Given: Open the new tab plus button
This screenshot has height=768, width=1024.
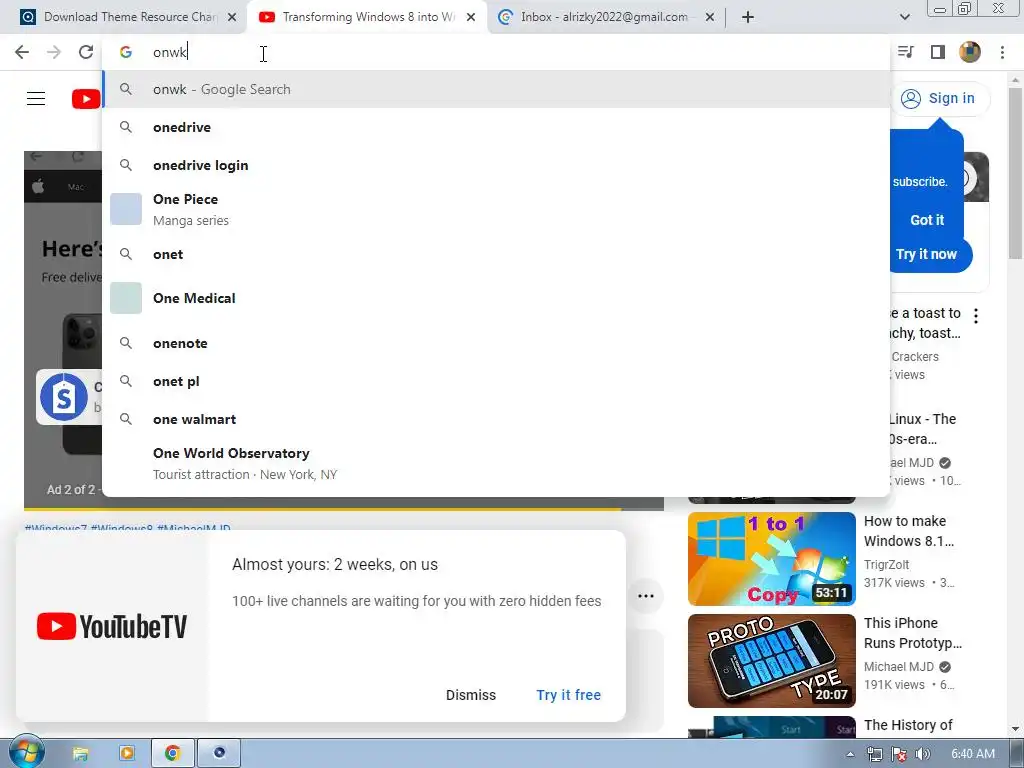Looking at the screenshot, I should (748, 17).
